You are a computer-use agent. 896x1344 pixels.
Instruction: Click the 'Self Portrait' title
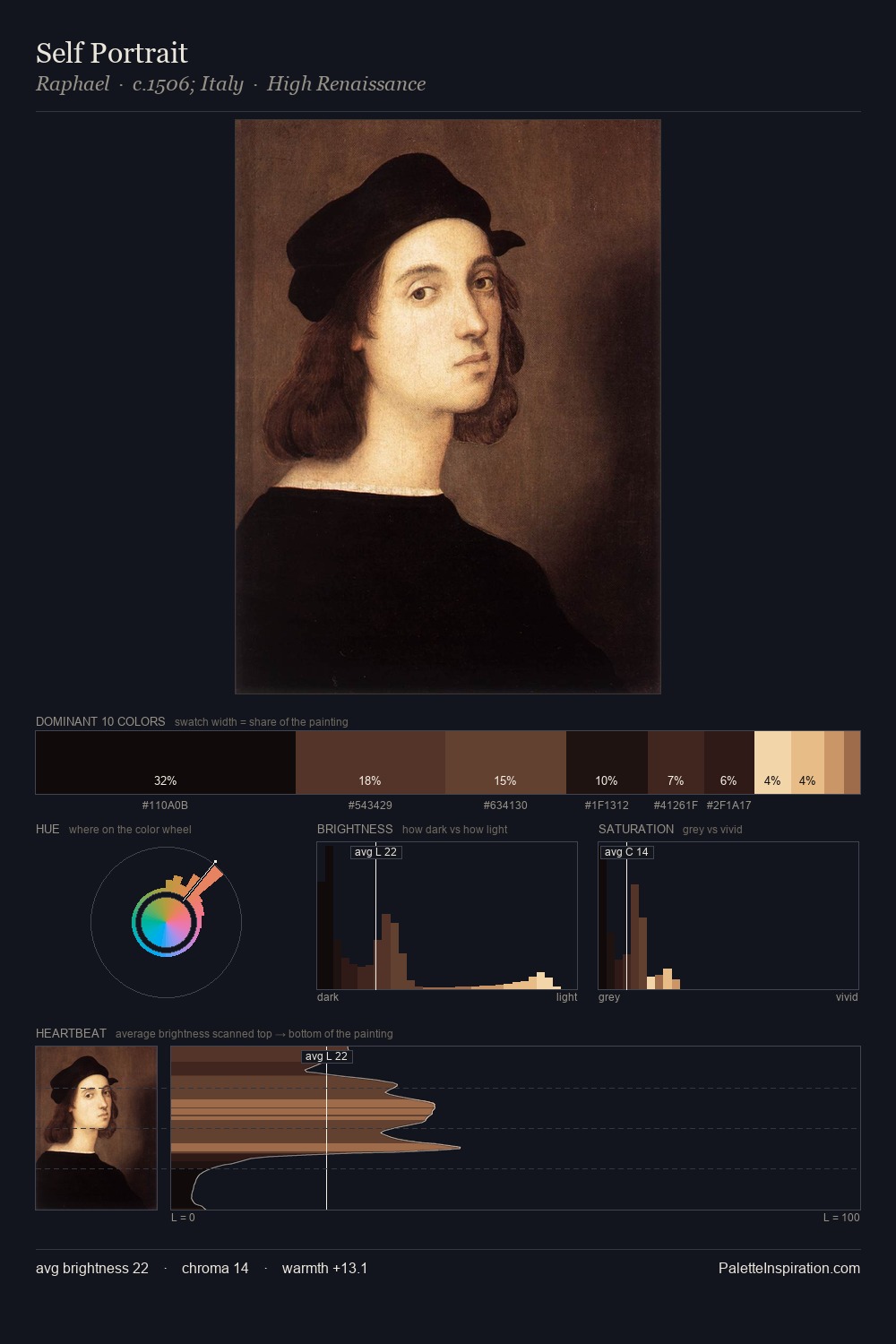tap(112, 53)
